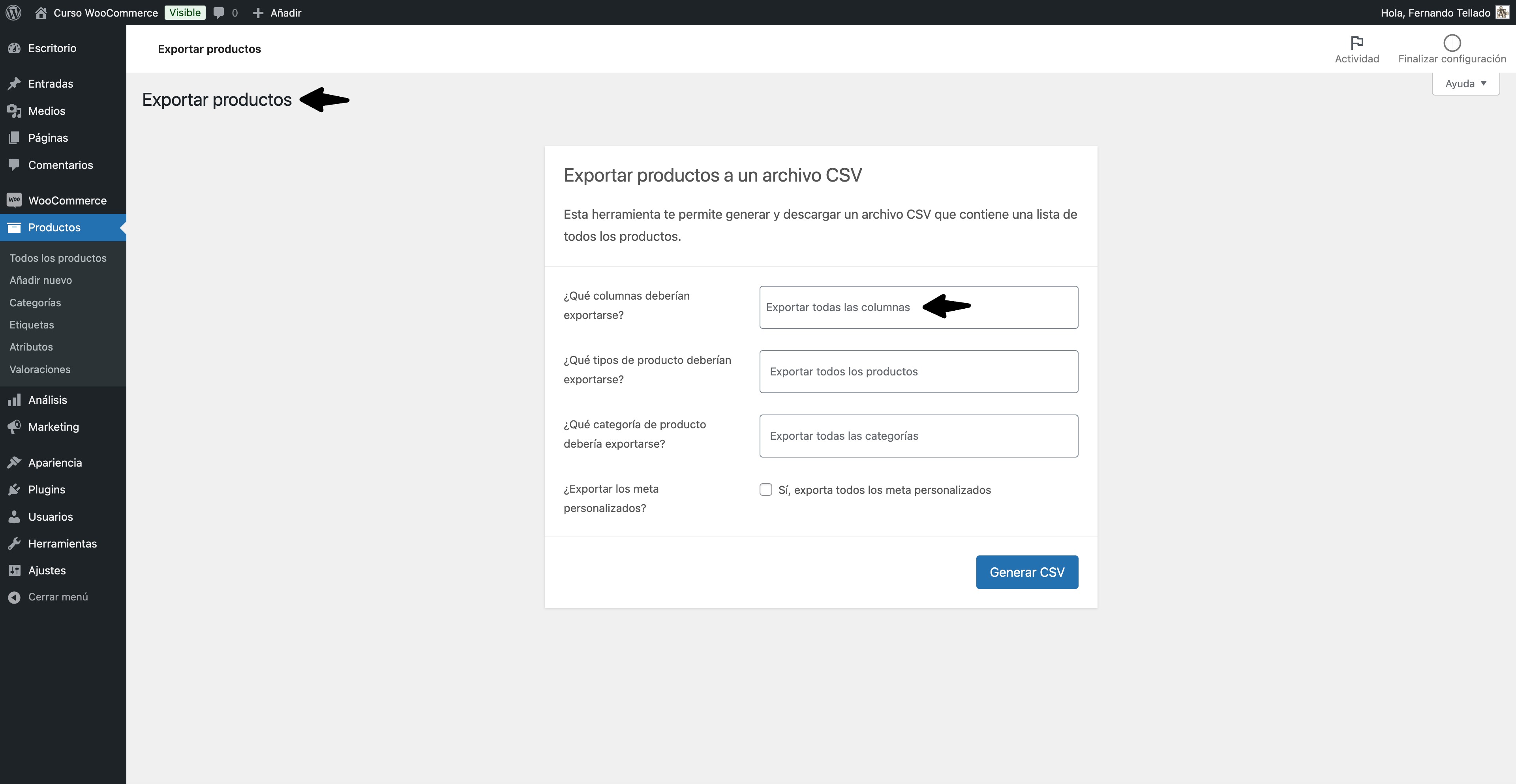Click the user avatar in top bar
The width and height of the screenshot is (1516, 784).
click(1502, 12)
